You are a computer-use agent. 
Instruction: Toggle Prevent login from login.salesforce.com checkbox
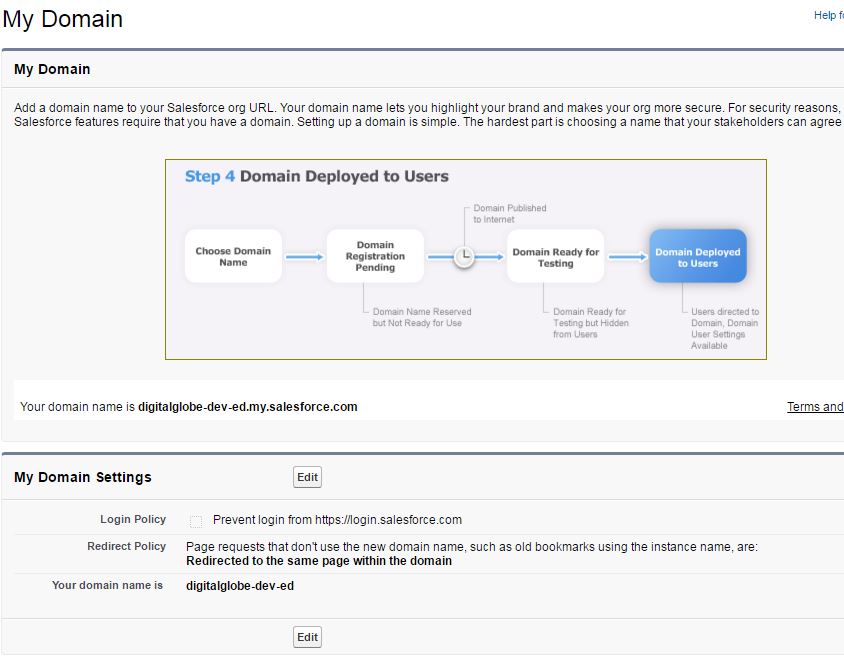click(x=196, y=521)
